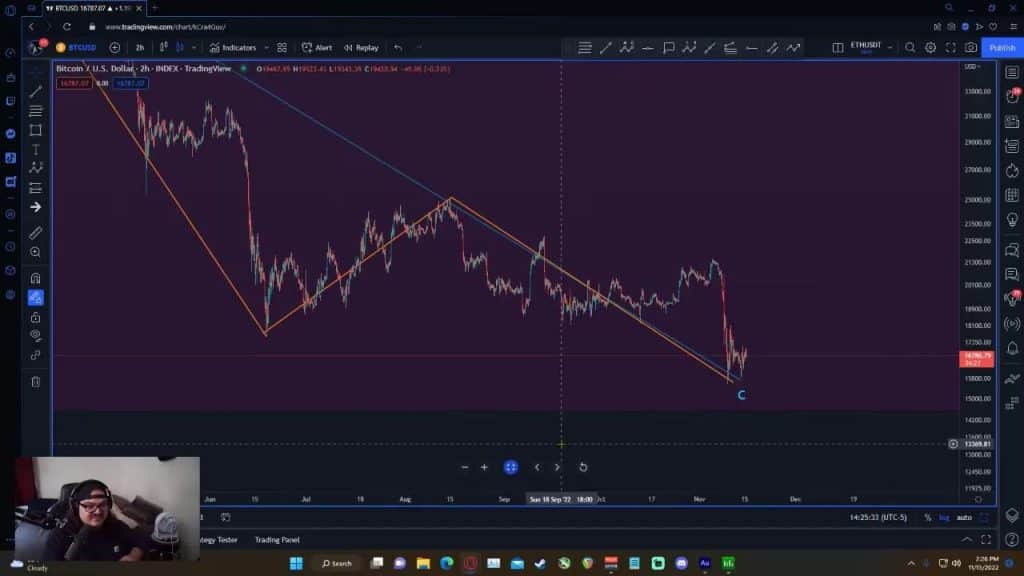Click the Windows taskbar Search box
Viewport: 1024px width, 576px height.
tap(336, 563)
